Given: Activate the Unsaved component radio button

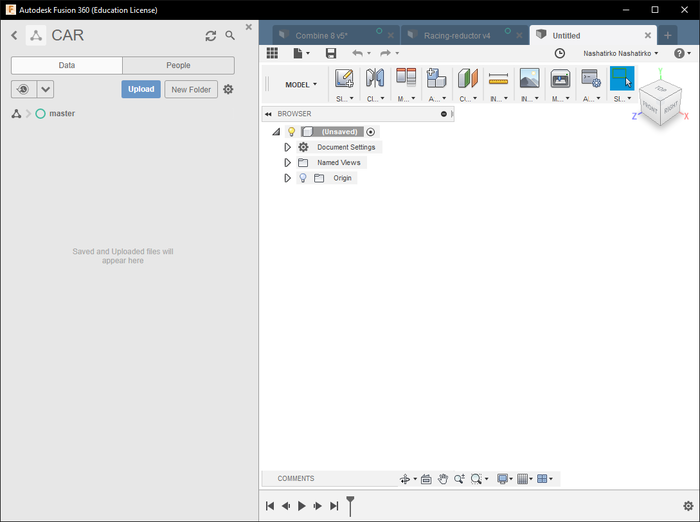Looking at the screenshot, I should 371,132.
